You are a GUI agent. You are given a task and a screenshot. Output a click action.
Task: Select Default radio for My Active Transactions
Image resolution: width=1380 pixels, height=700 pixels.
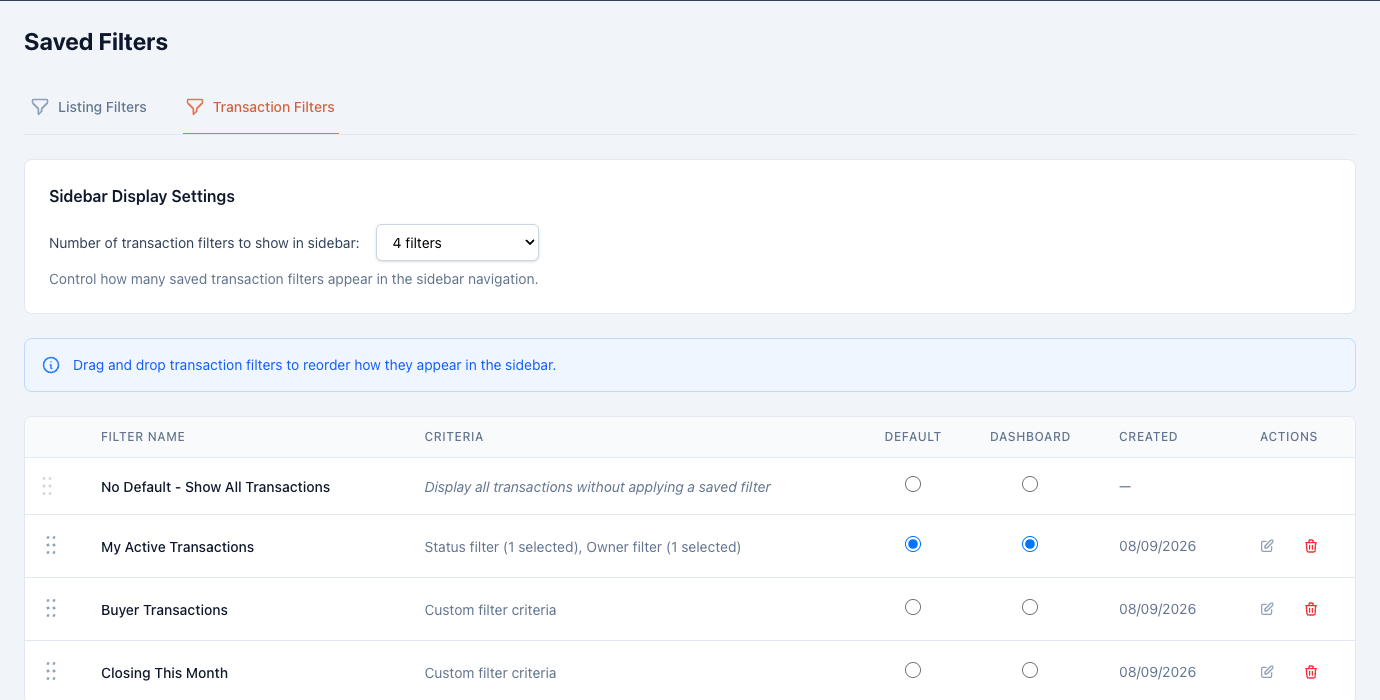(x=912, y=544)
